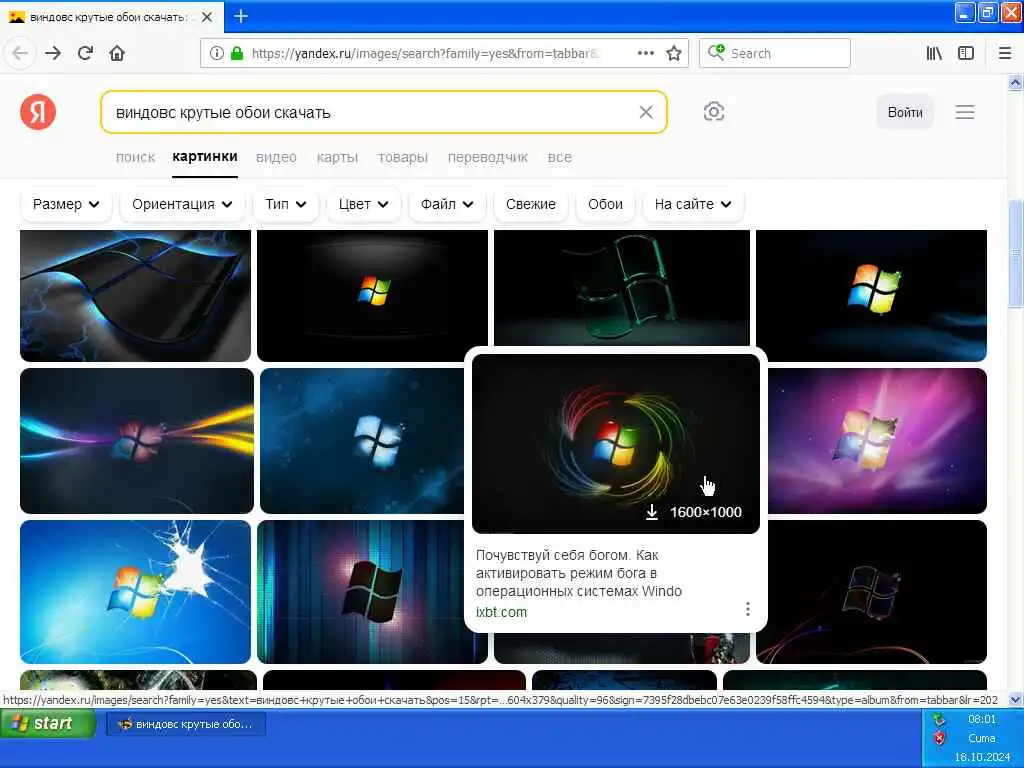Expand the Тип filter dropdown
The image size is (1024, 768).
(285, 204)
